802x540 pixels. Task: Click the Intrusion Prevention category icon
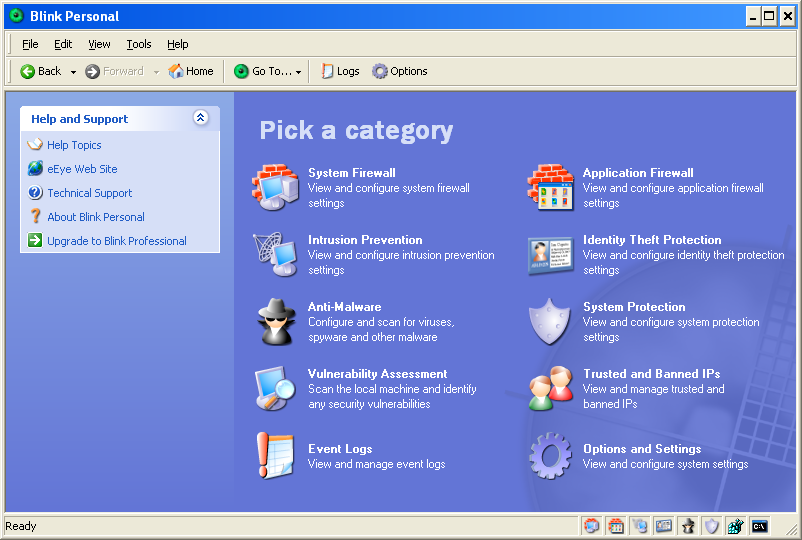click(x=275, y=254)
